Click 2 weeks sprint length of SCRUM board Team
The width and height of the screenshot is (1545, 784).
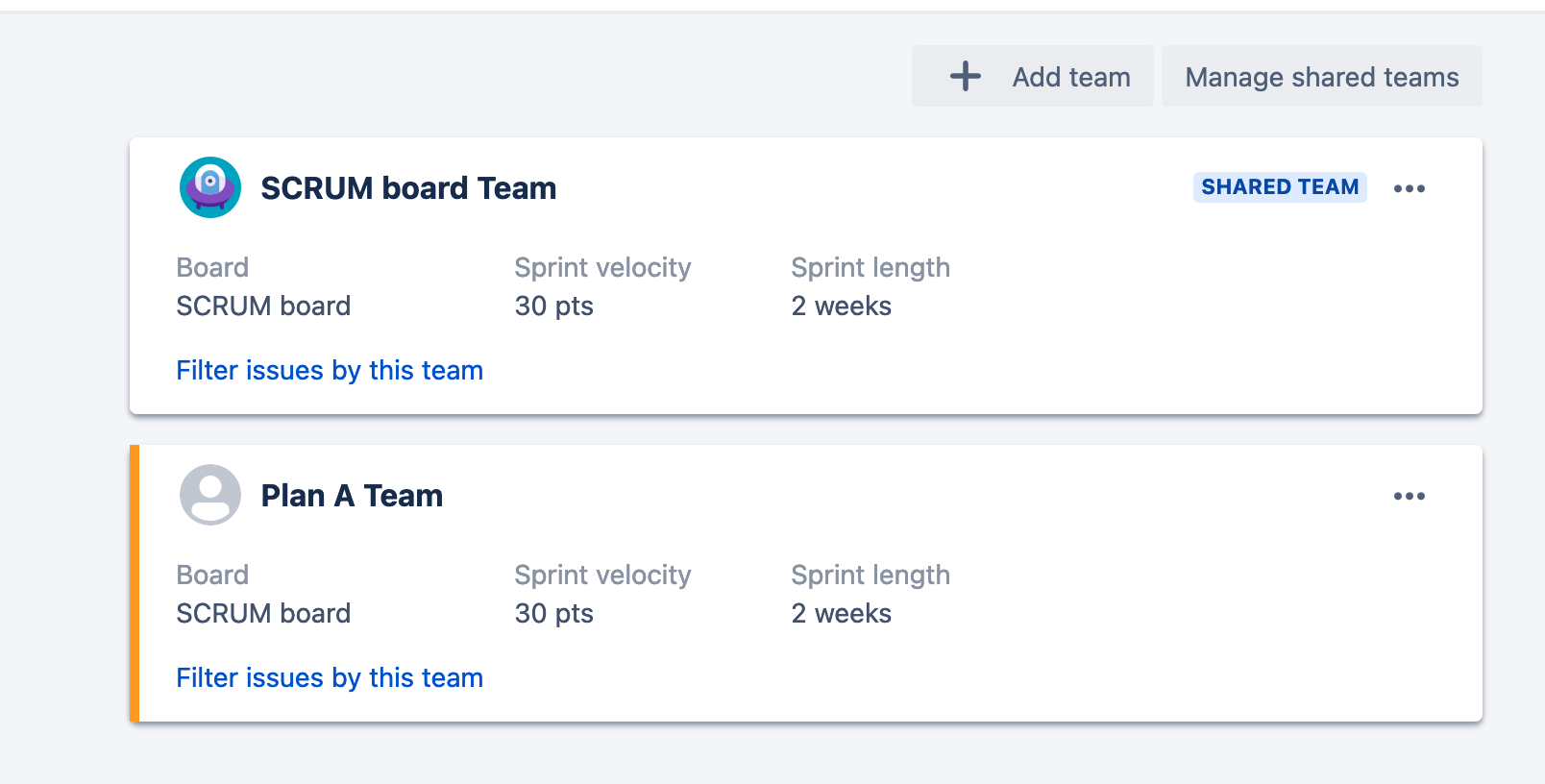(842, 306)
